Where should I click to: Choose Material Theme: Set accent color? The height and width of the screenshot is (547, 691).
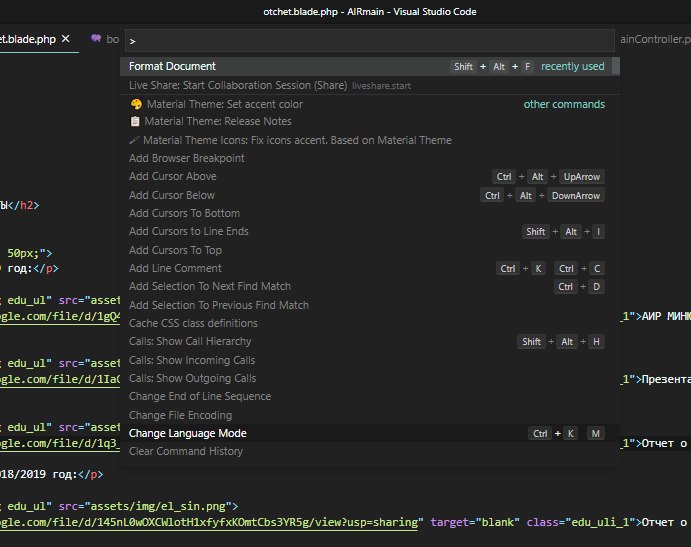369,104
